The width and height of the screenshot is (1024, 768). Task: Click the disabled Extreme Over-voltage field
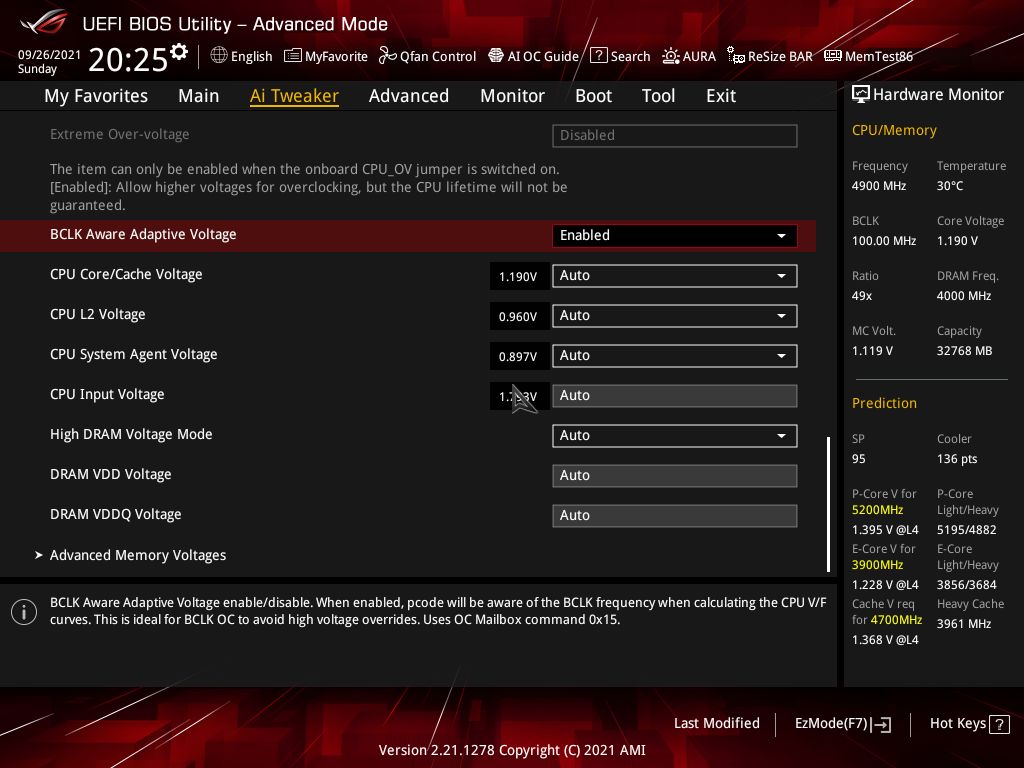tap(675, 136)
